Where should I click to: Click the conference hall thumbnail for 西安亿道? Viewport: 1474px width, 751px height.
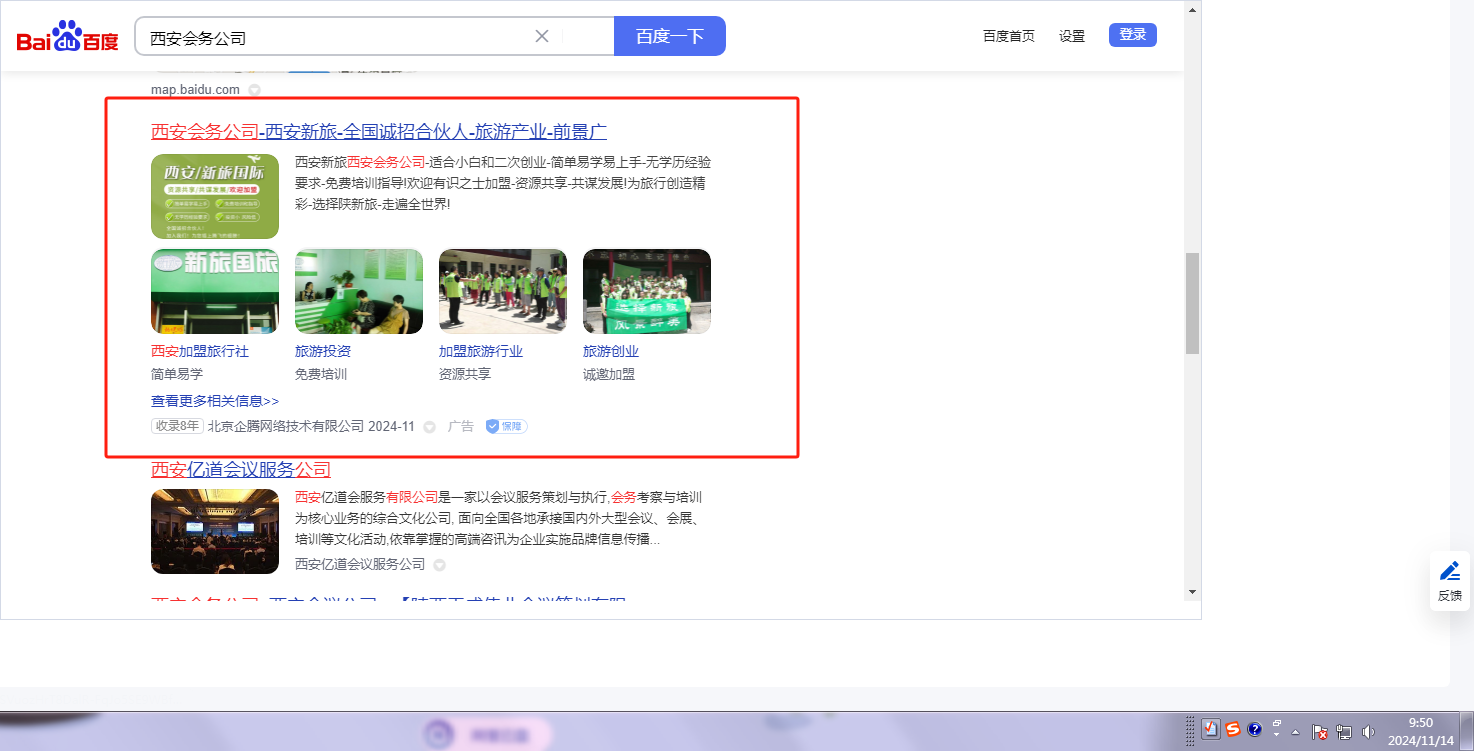(215, 531)
